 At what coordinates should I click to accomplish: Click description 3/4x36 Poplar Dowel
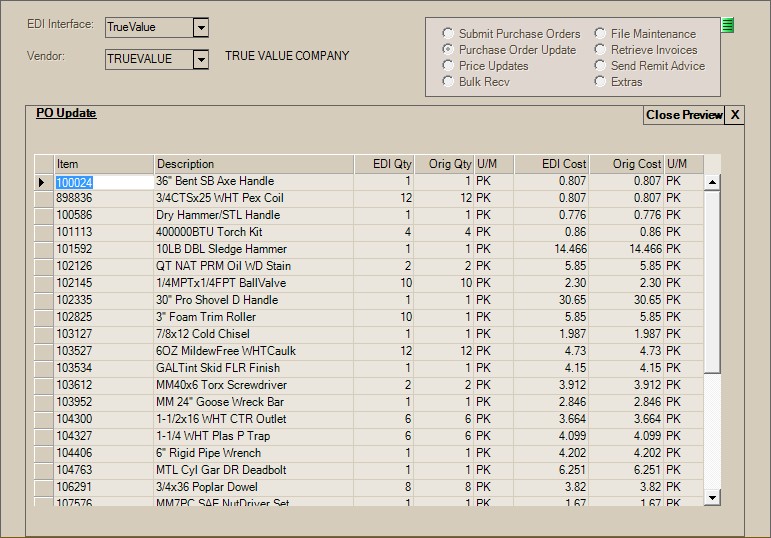(x=207, y=487)
